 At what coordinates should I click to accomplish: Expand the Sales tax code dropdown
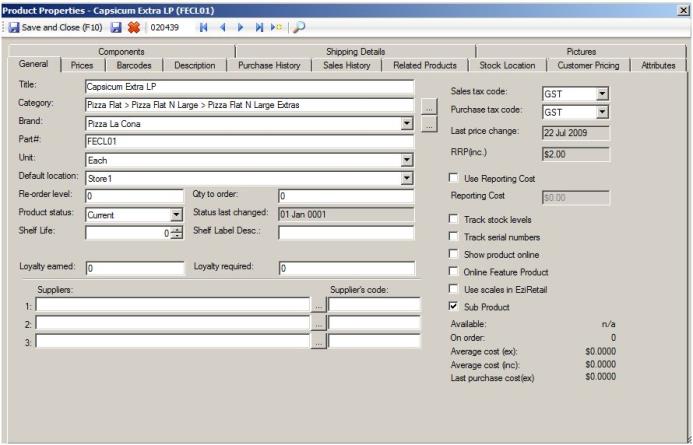602,94
